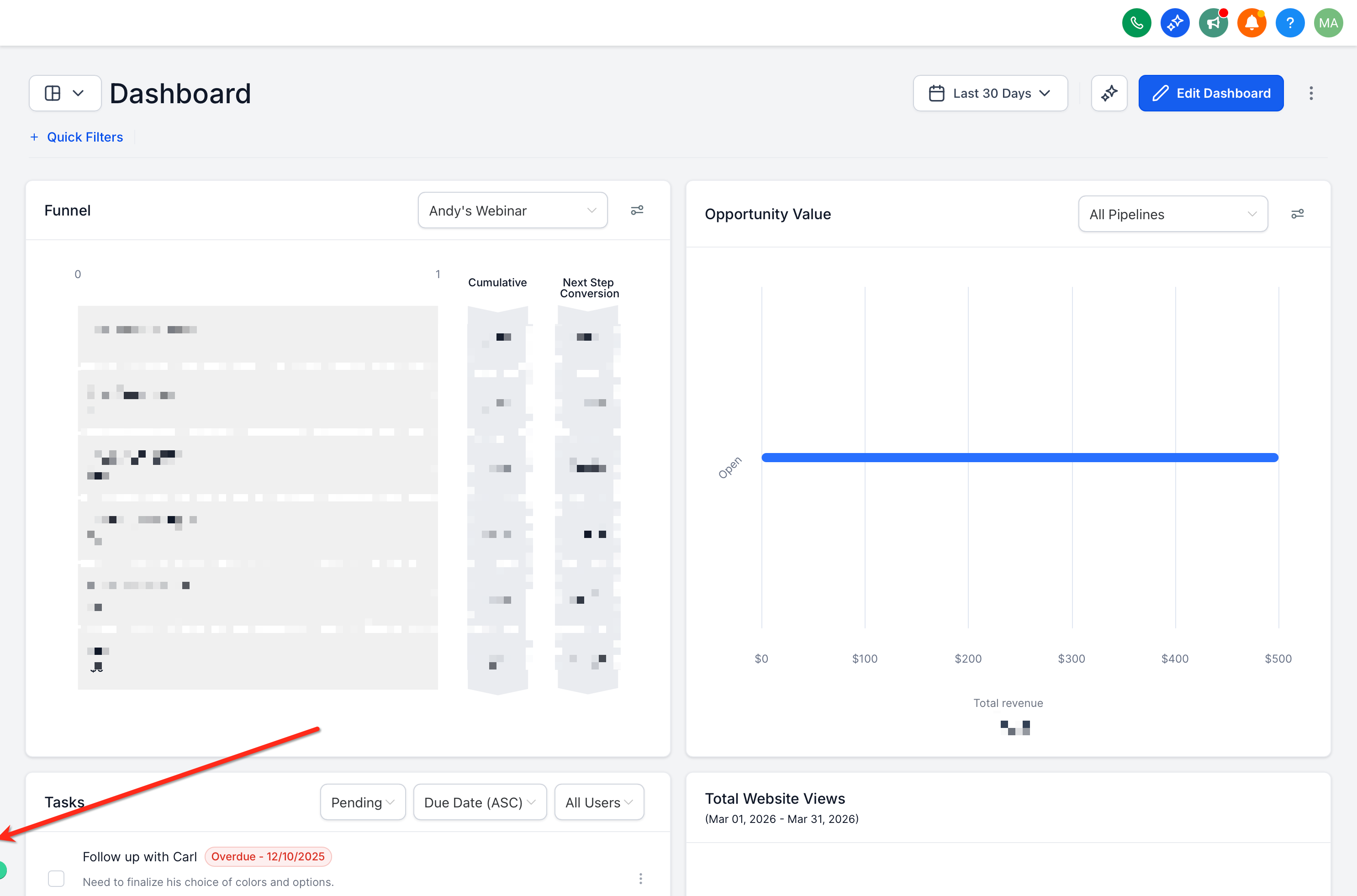Open the blue help question mark
The image size is (1357, 896).
1289,23
